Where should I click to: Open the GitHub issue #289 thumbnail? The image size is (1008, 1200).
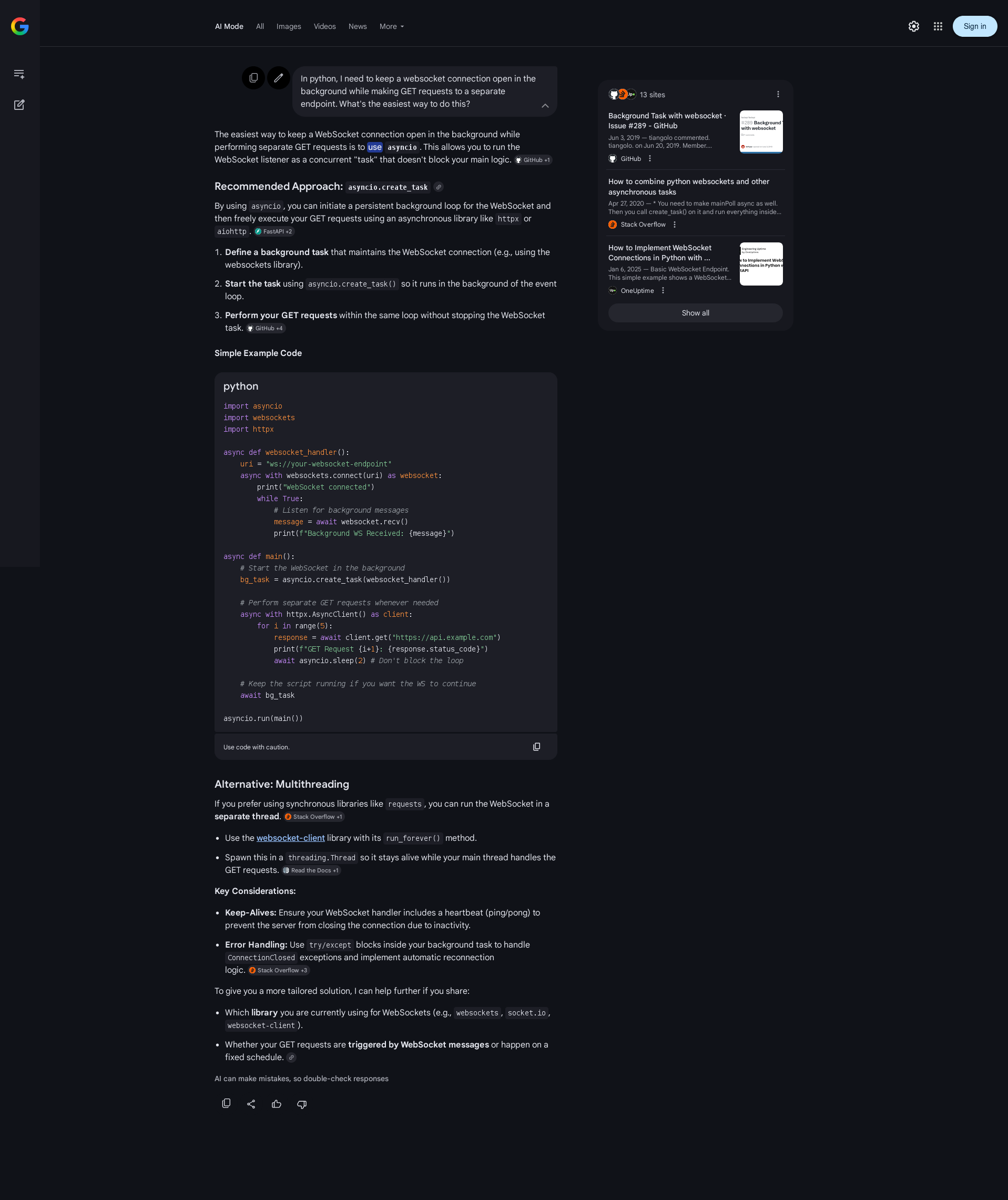(761, 131)
